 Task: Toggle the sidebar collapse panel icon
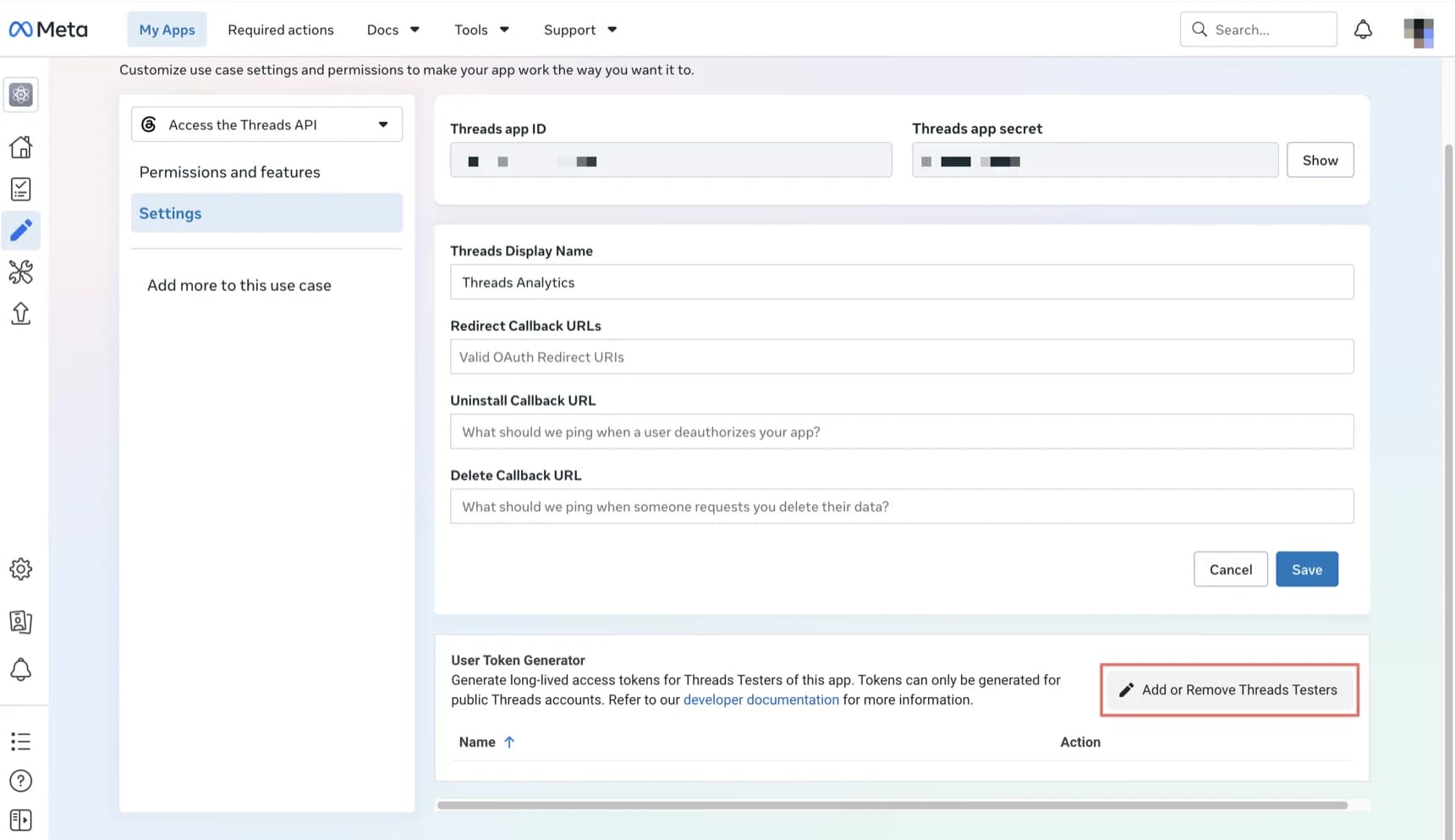point(21,820)
